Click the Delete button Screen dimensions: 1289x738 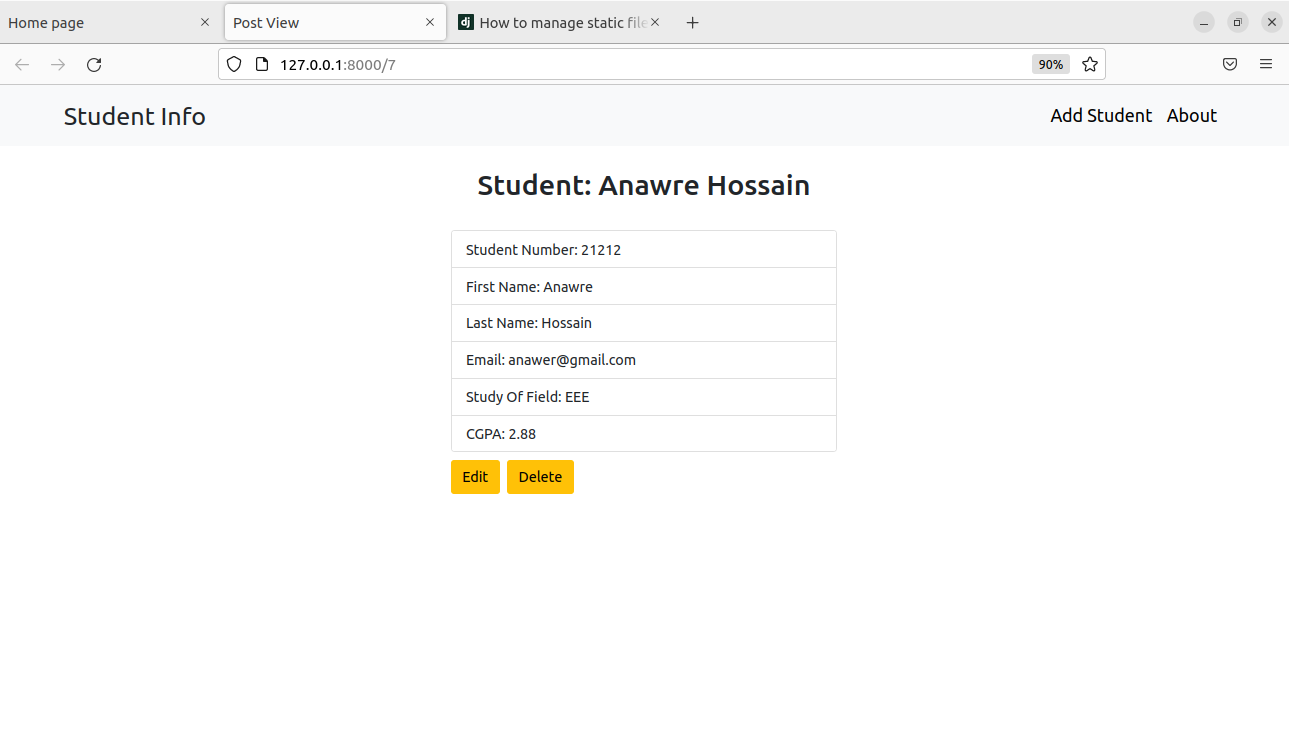540,477
